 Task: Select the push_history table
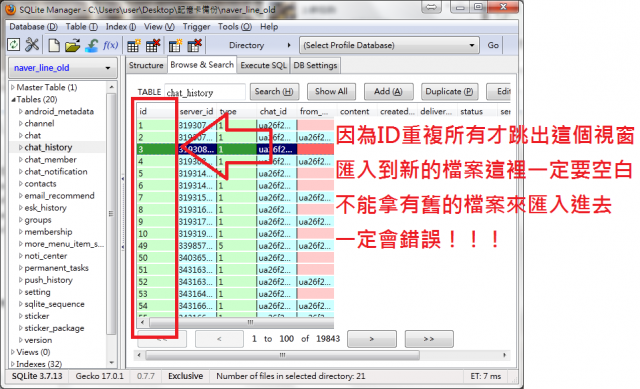pyautogui.click(x=49, y=280)
